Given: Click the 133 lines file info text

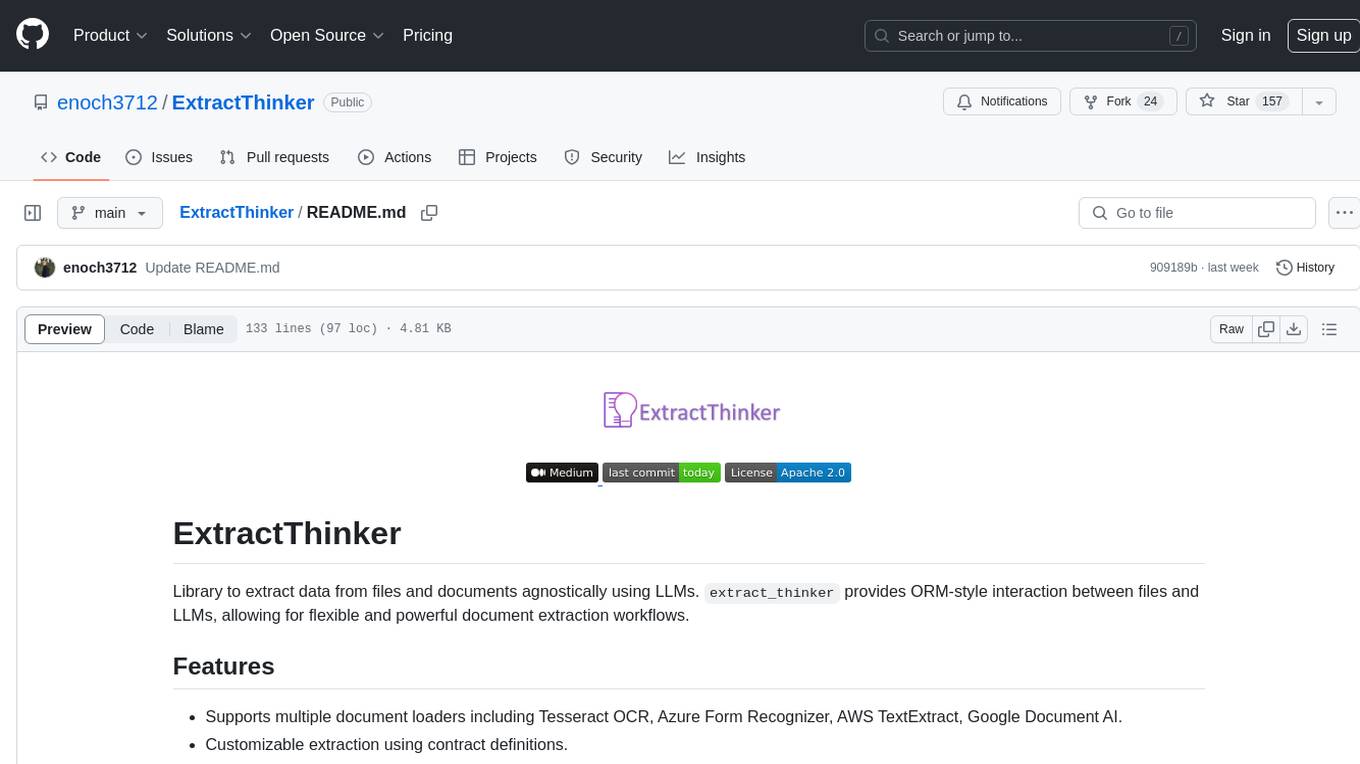Looking at the screenshot, I should (348, 328).
